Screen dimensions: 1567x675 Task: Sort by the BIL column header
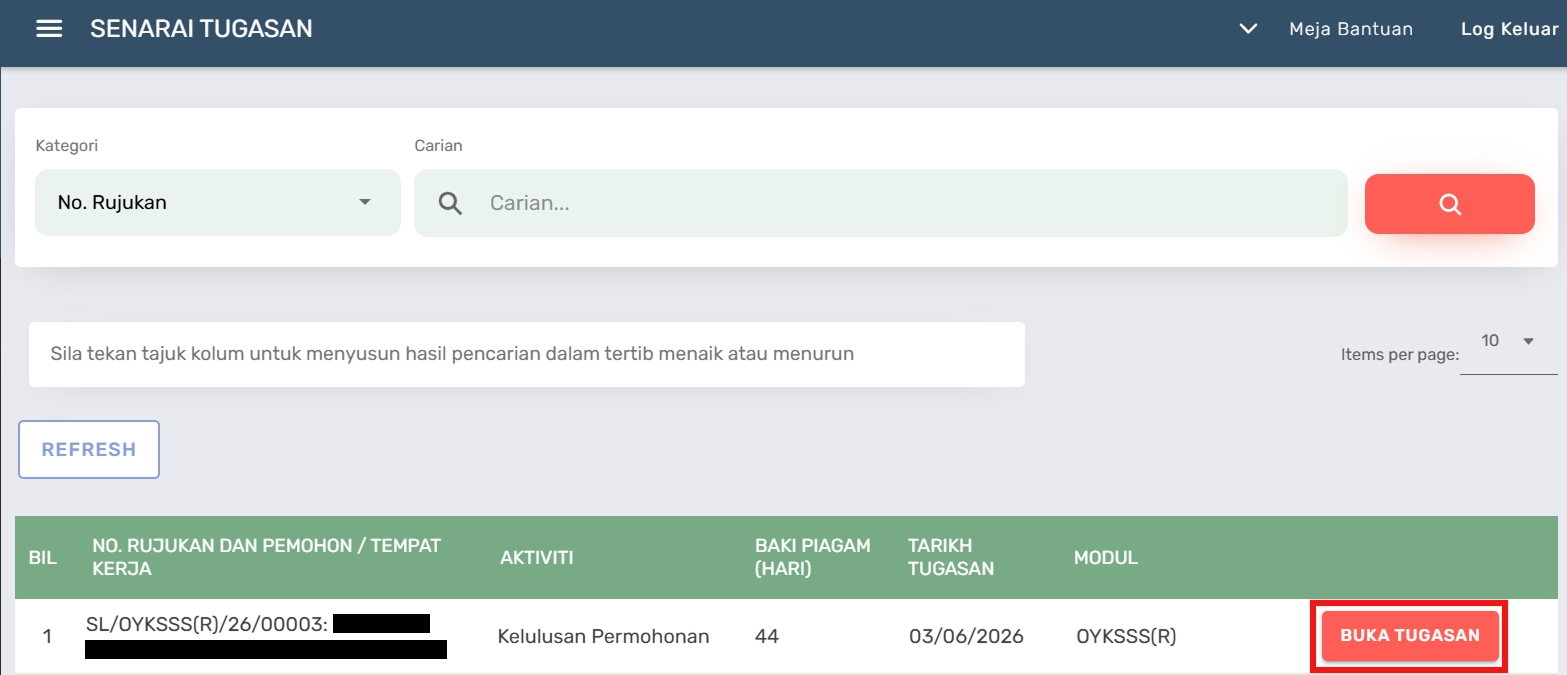tap(43, 558)
